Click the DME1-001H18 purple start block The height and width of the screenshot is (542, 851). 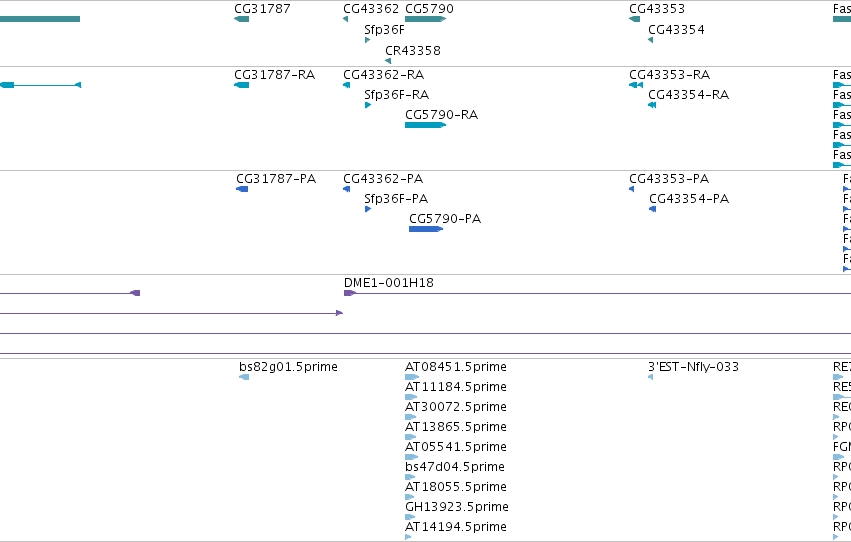pyautogui.click(x=350, y=293)
